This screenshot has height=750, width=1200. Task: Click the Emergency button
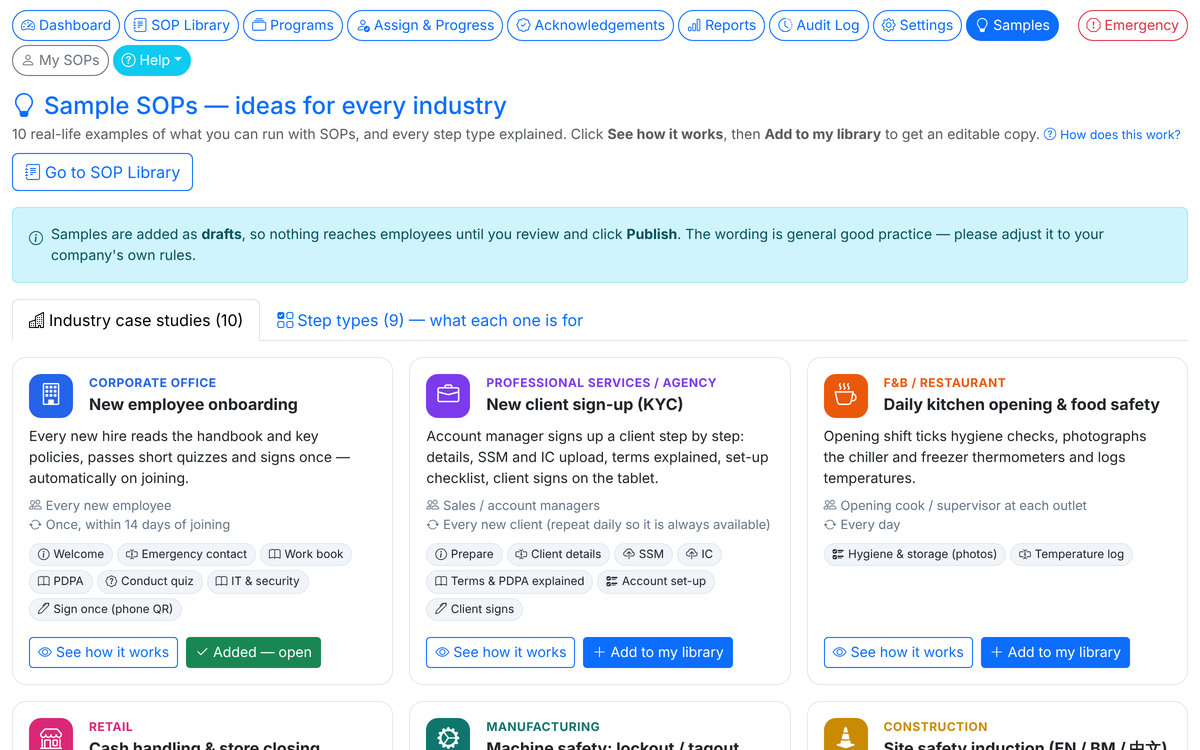1132,25
